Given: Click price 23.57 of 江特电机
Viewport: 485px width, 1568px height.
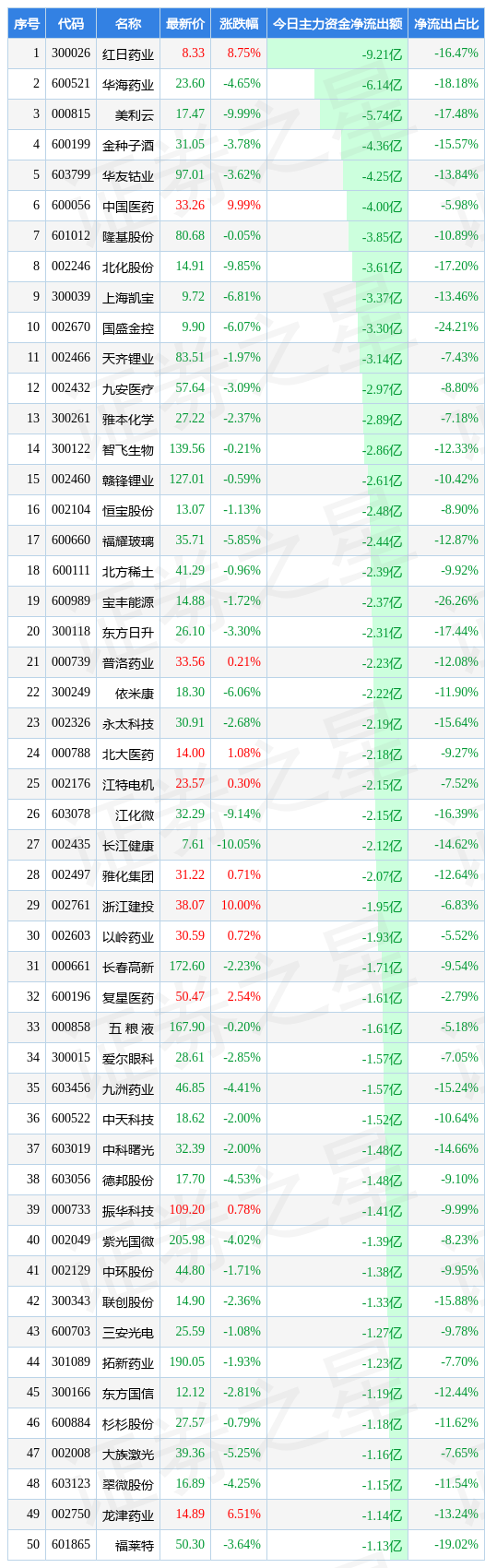Looking at the screenshot, I should pos(190,784).
